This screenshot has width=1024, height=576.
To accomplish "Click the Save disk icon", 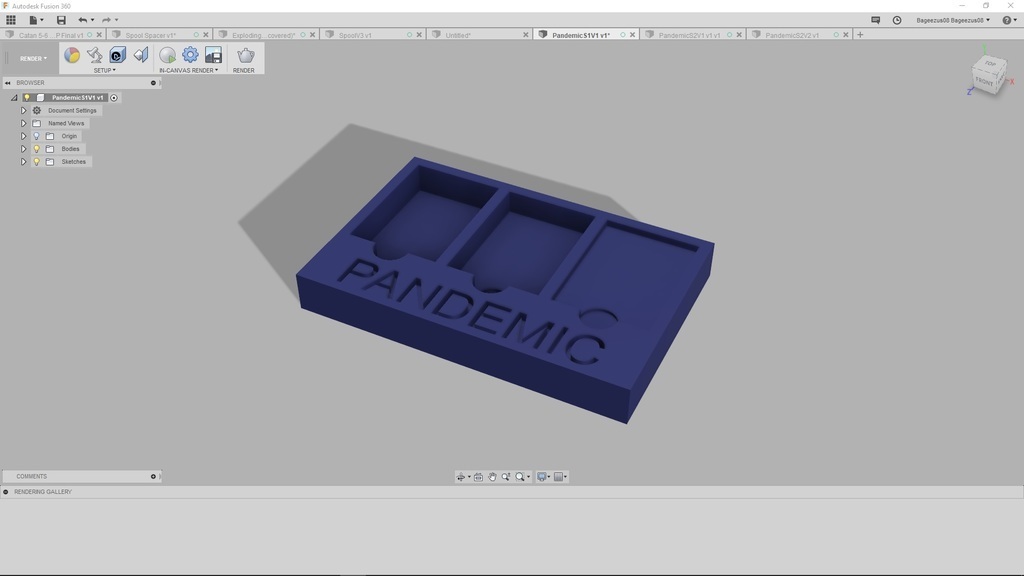I will coord(61,20).
